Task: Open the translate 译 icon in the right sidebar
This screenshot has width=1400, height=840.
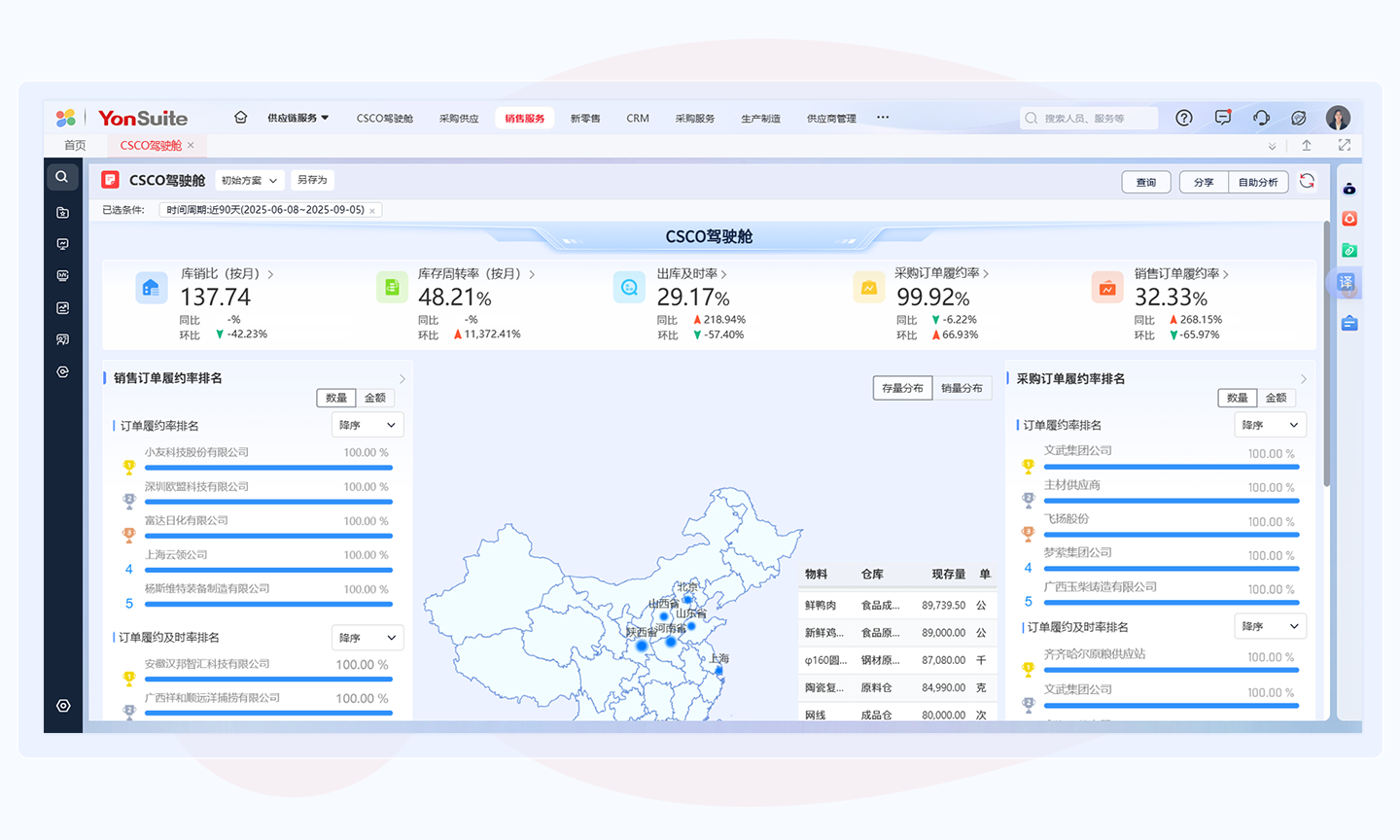Action: pos(1346,282)
